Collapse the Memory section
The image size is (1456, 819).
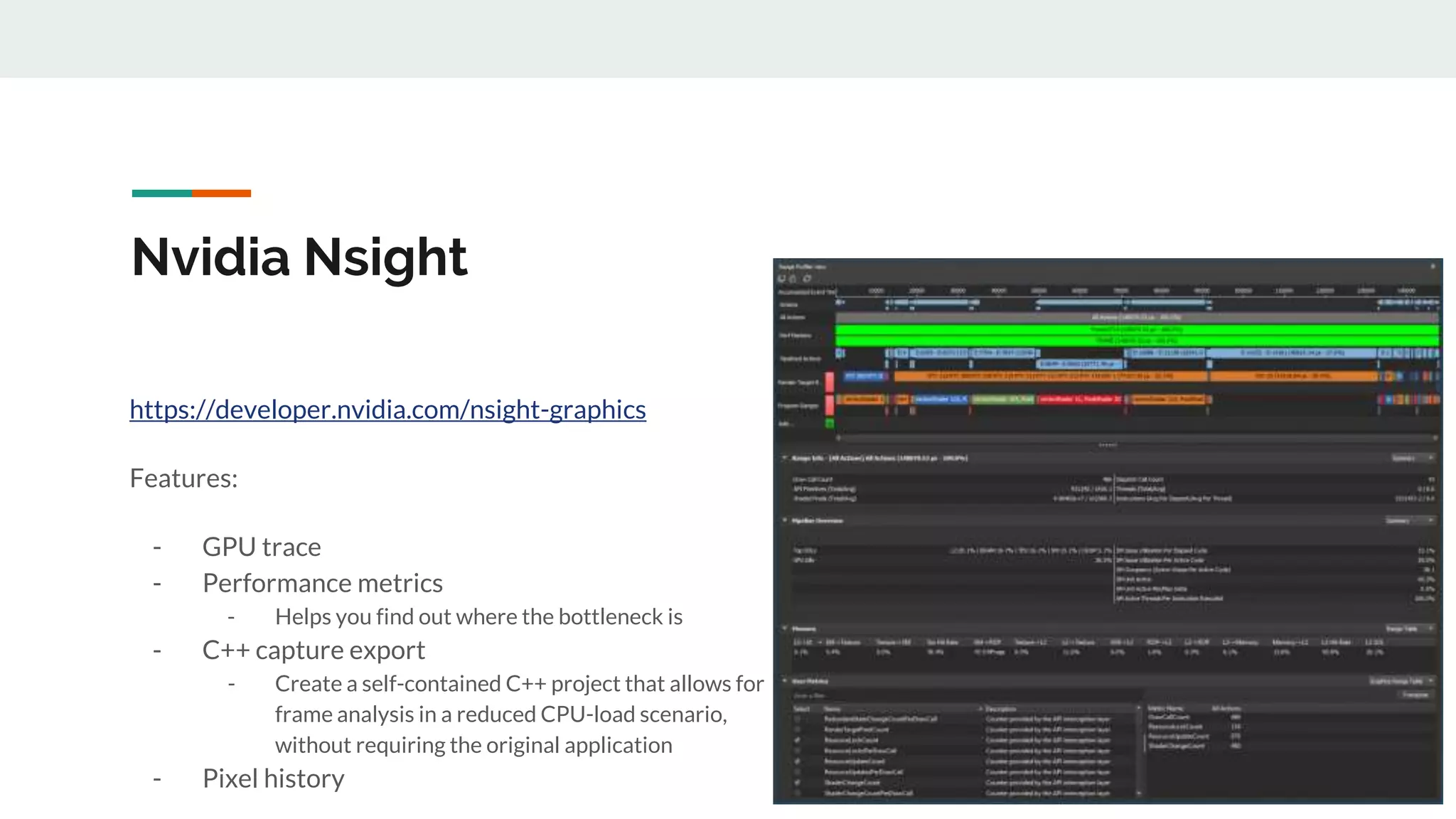tap(785, 628)
